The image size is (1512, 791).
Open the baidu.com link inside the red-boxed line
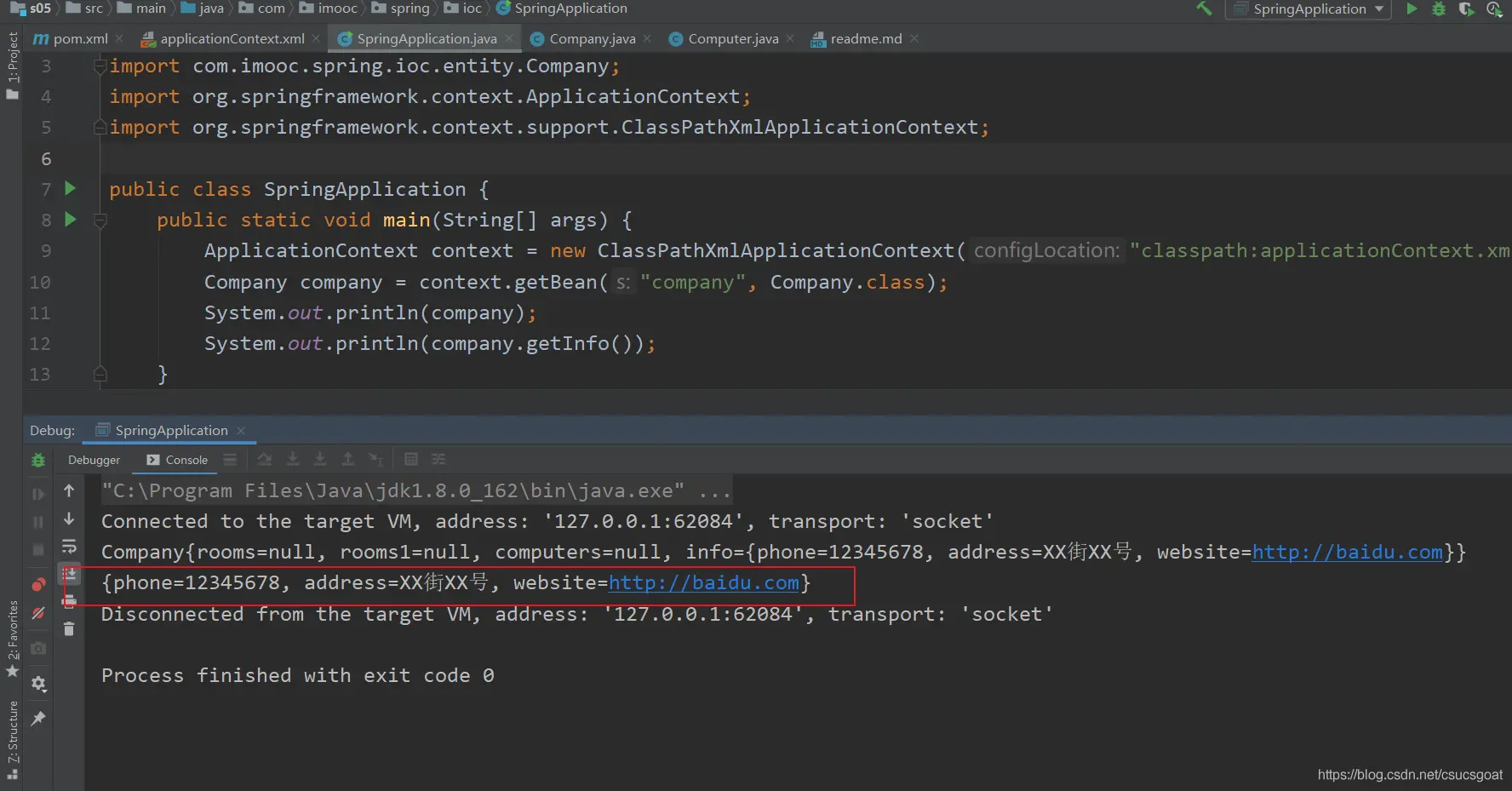(704, 583)
